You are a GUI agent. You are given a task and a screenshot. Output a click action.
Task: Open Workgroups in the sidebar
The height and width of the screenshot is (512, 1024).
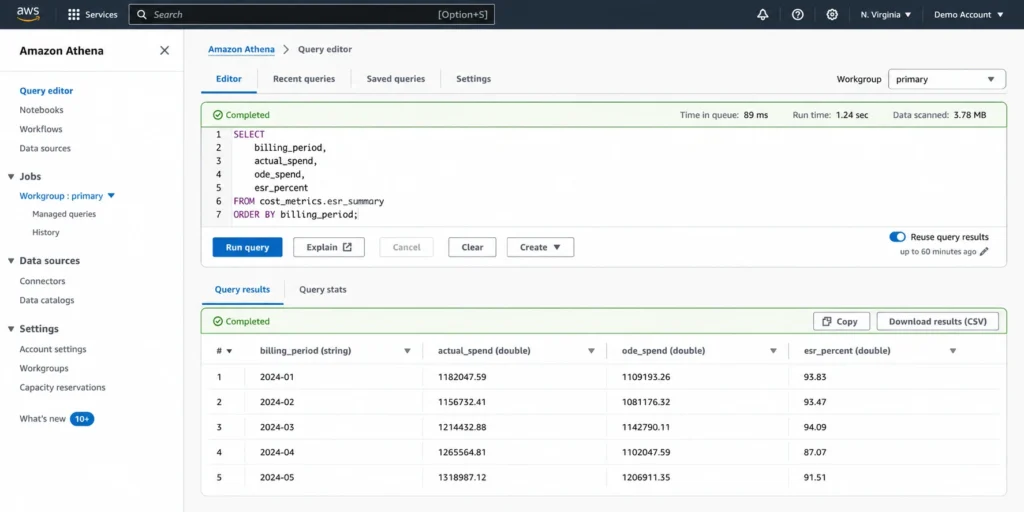(44, 368)
